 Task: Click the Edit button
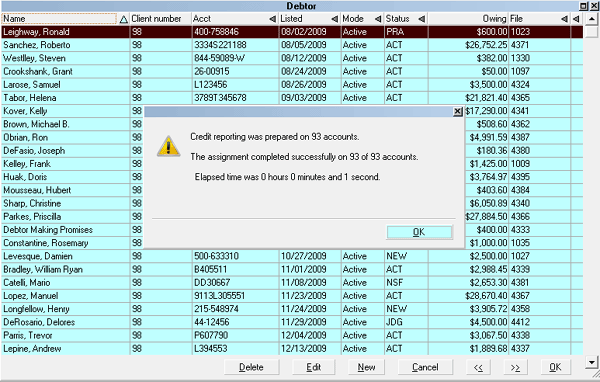pyautogui.click(x=313, y=367)
